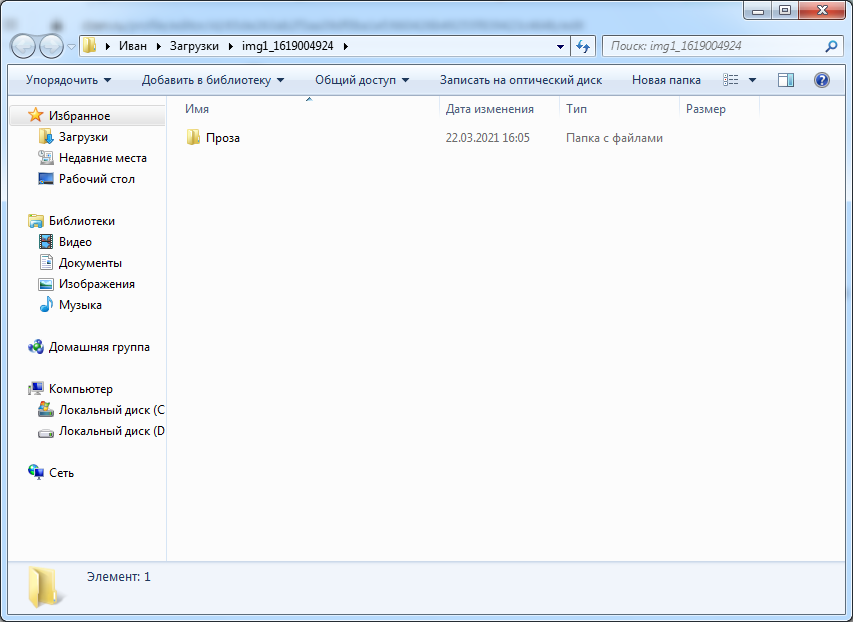Screen dimensions: 853x622
Task: Sort by Тип column header
Action: pos(576,109)
